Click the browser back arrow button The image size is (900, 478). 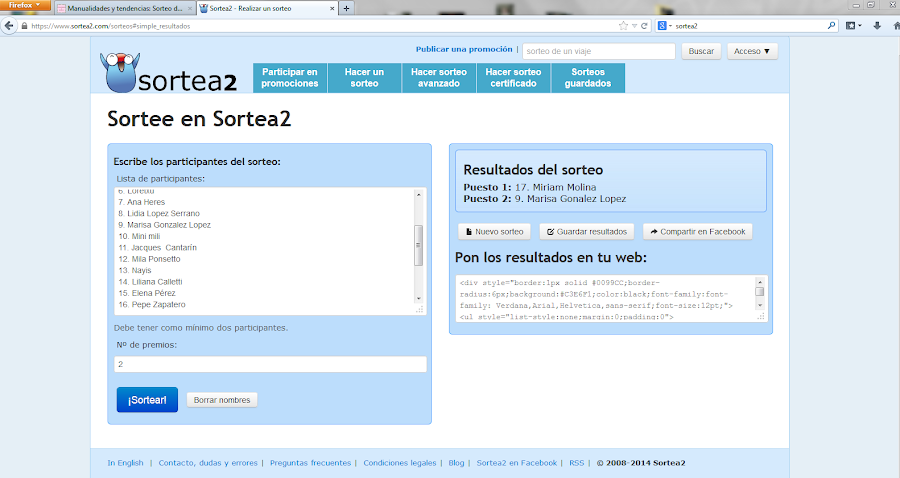coord(9,26)
